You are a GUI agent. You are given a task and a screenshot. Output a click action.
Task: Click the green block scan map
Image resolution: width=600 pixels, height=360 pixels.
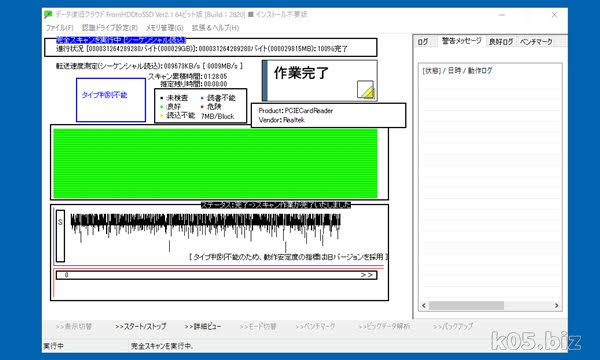tap(215, 163)
